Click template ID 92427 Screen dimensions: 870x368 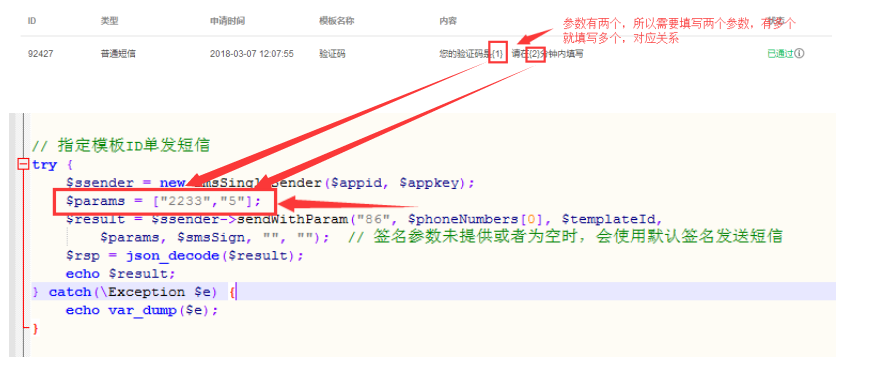tap(41, 54)
